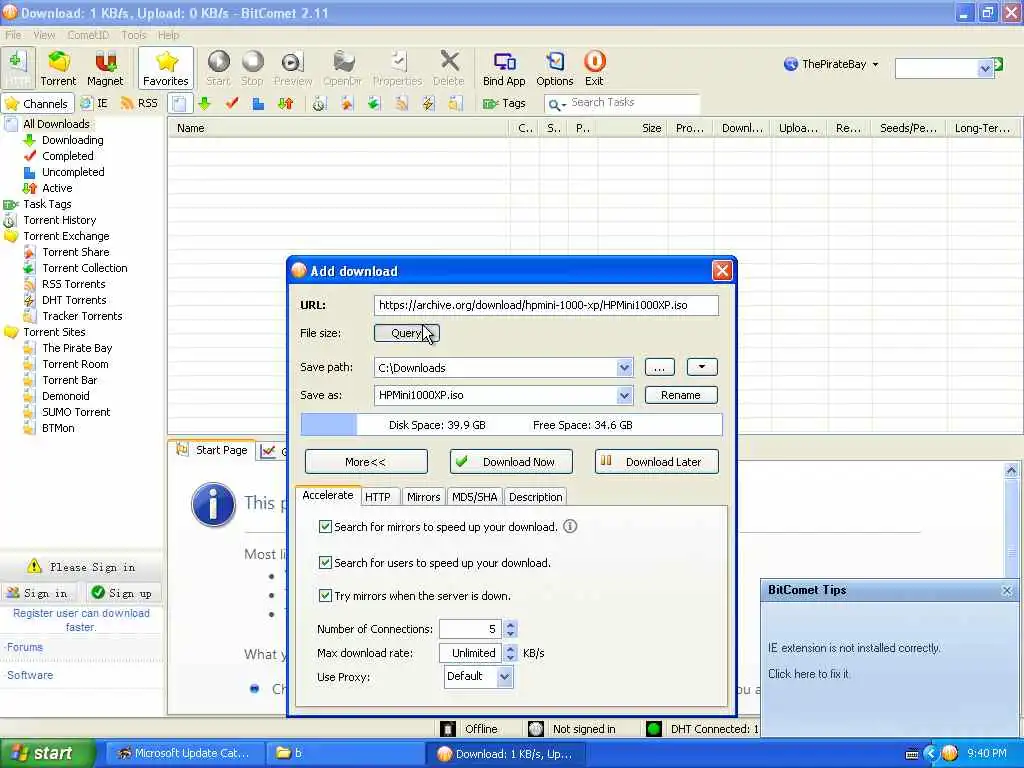Open the Save path dropdown
Screen dimensions: 1024x768
point(624,368)
